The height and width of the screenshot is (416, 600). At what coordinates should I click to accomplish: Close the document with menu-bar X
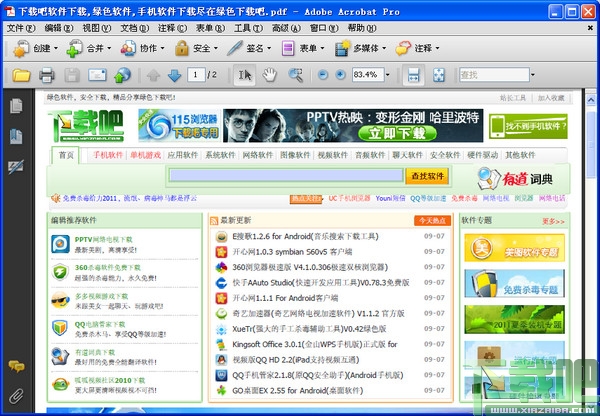click(590, 28)
